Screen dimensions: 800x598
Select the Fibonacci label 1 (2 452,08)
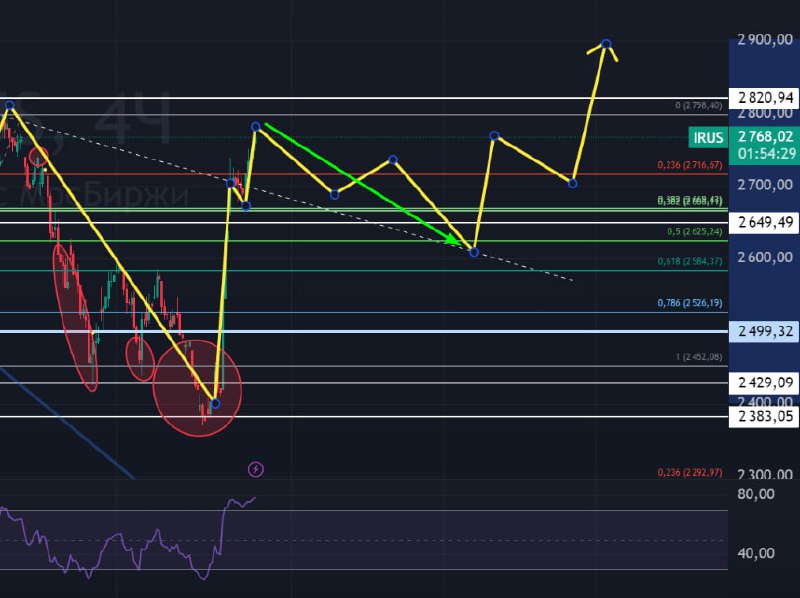[x=698, y=357]
